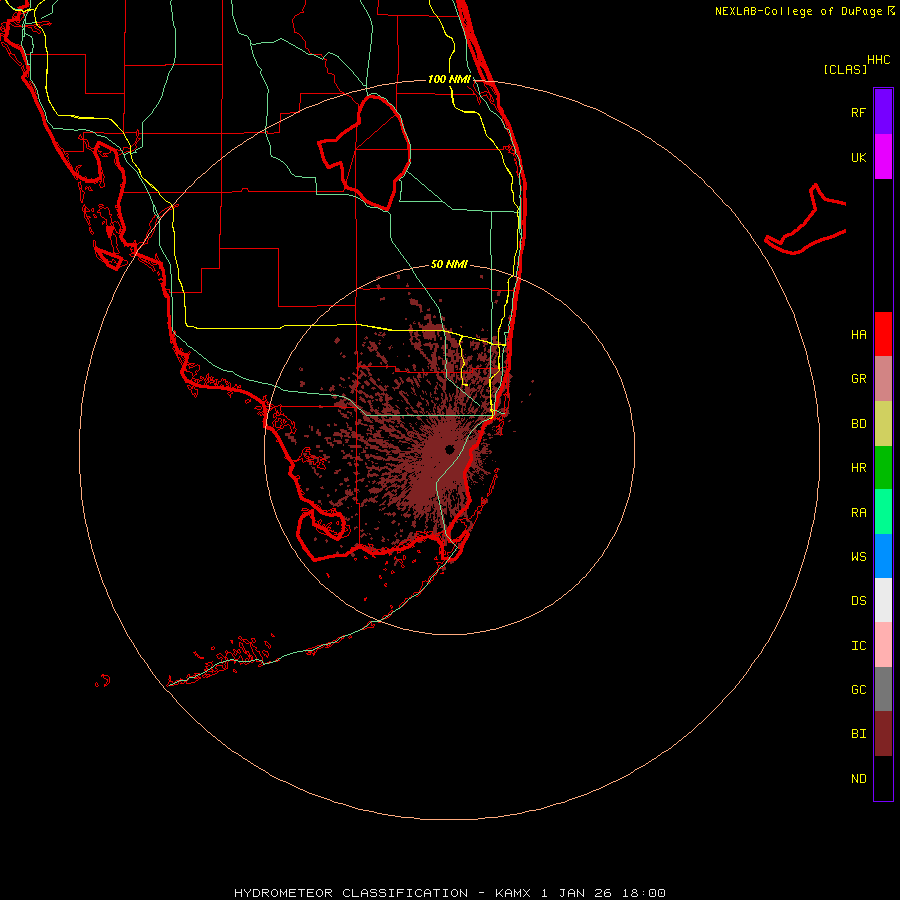The height and width of the screenshot is (900, 900).
Task: Select the GC ground clutter gray swatch
Action: pos(883,689)
